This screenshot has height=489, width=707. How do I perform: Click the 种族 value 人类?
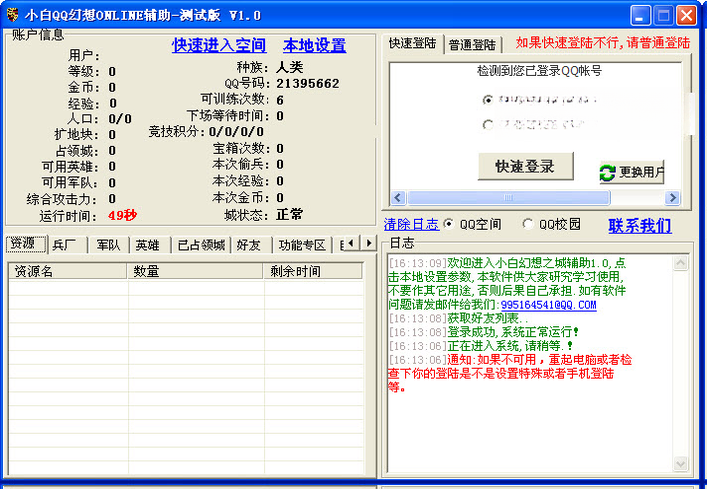click(289, 67)
